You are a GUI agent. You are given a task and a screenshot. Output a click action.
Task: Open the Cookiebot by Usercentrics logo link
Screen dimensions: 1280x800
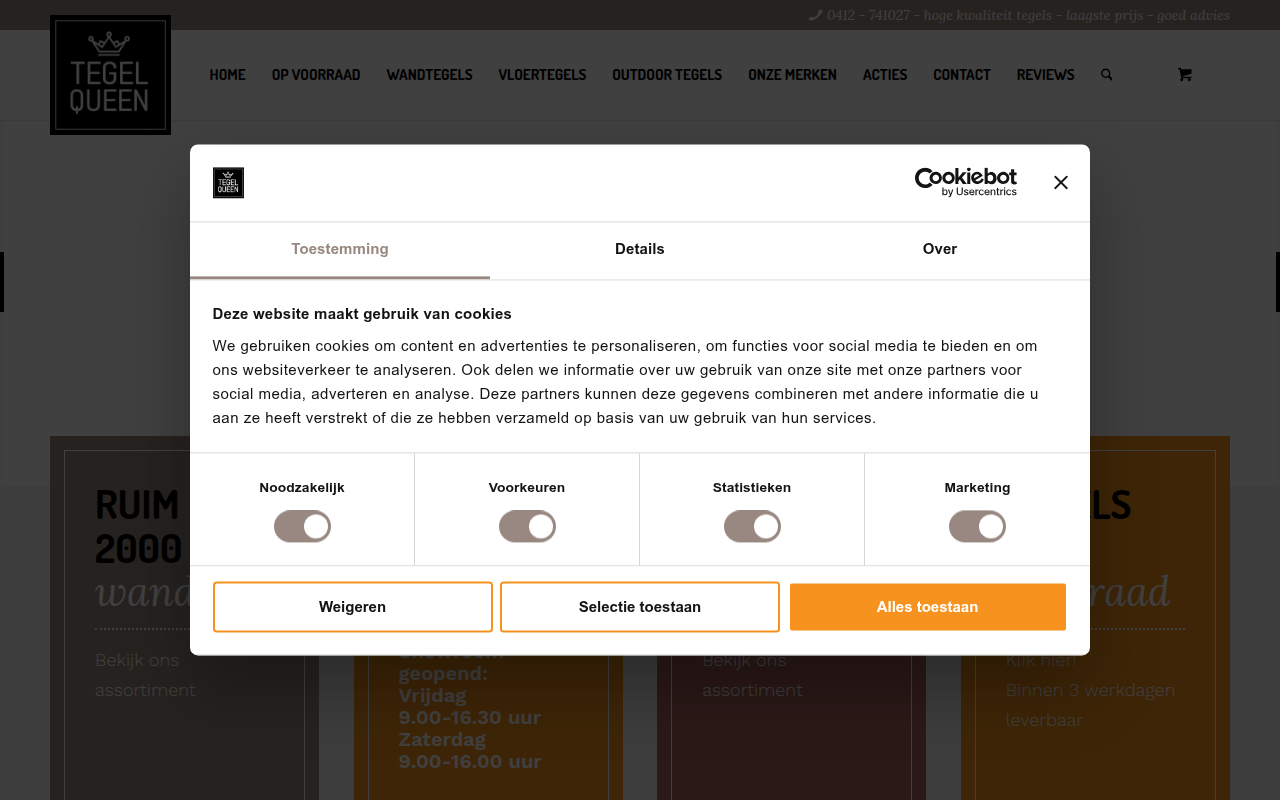pos(966,182)
